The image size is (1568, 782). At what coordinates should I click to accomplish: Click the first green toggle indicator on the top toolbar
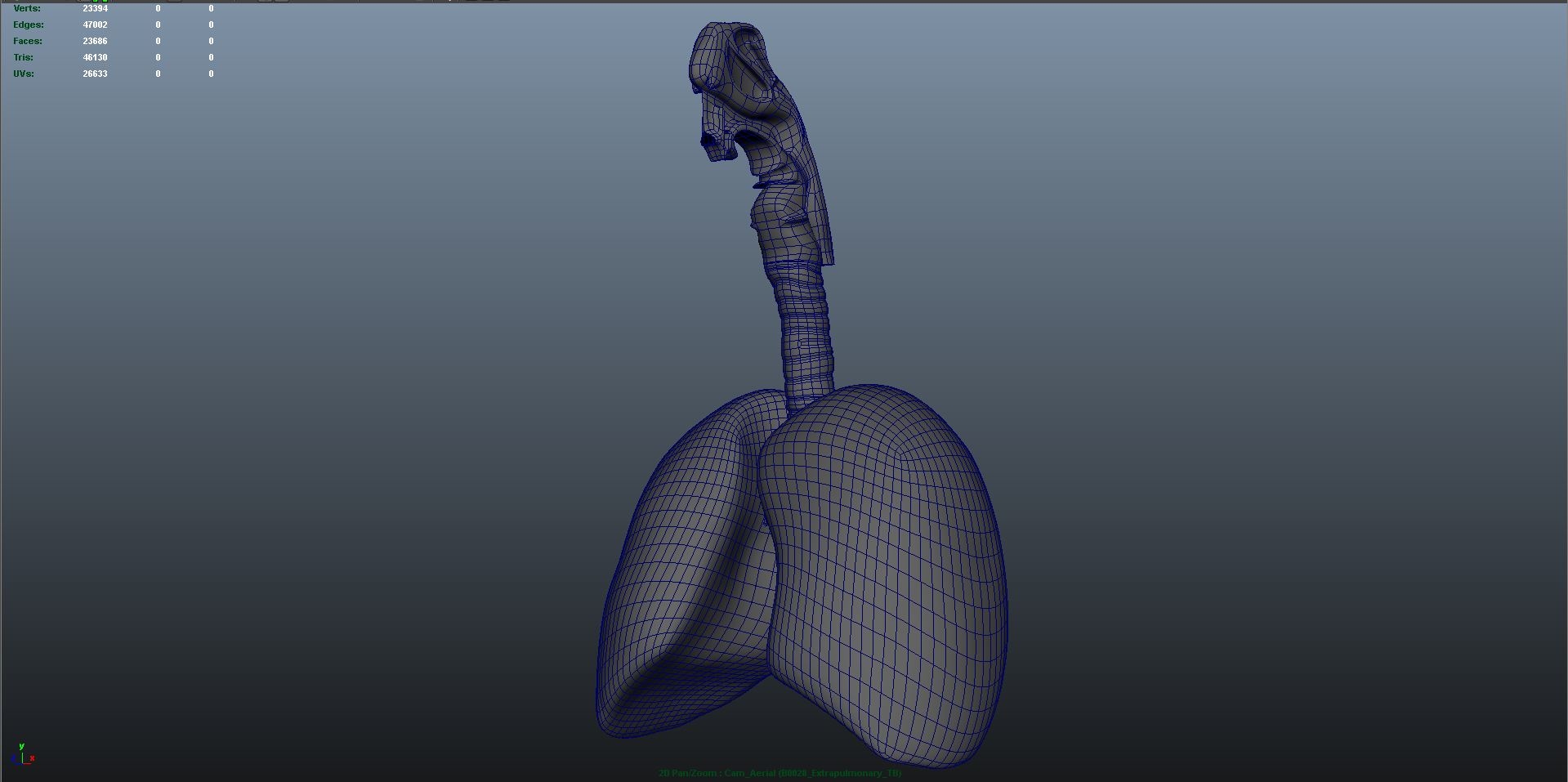click(95, 2)
